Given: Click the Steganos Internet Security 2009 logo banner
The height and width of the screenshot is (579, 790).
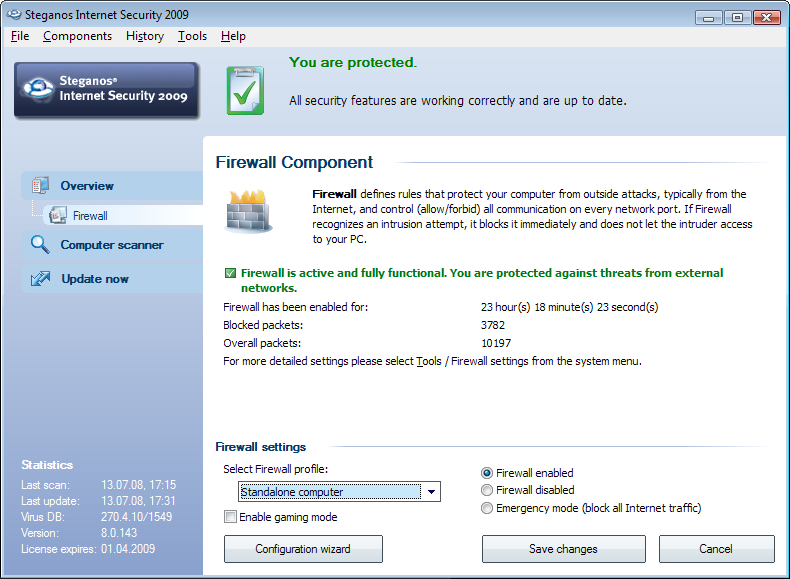Looking at the screenshot, I should tap(106, 90).
